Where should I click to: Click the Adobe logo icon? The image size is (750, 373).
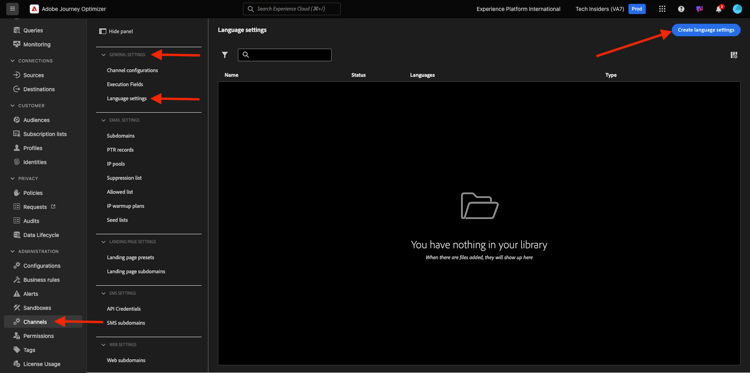[34, 9]
